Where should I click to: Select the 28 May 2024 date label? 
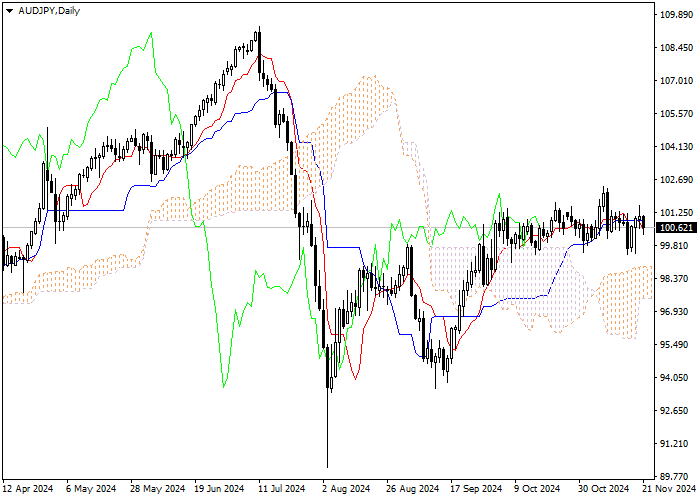158,489
